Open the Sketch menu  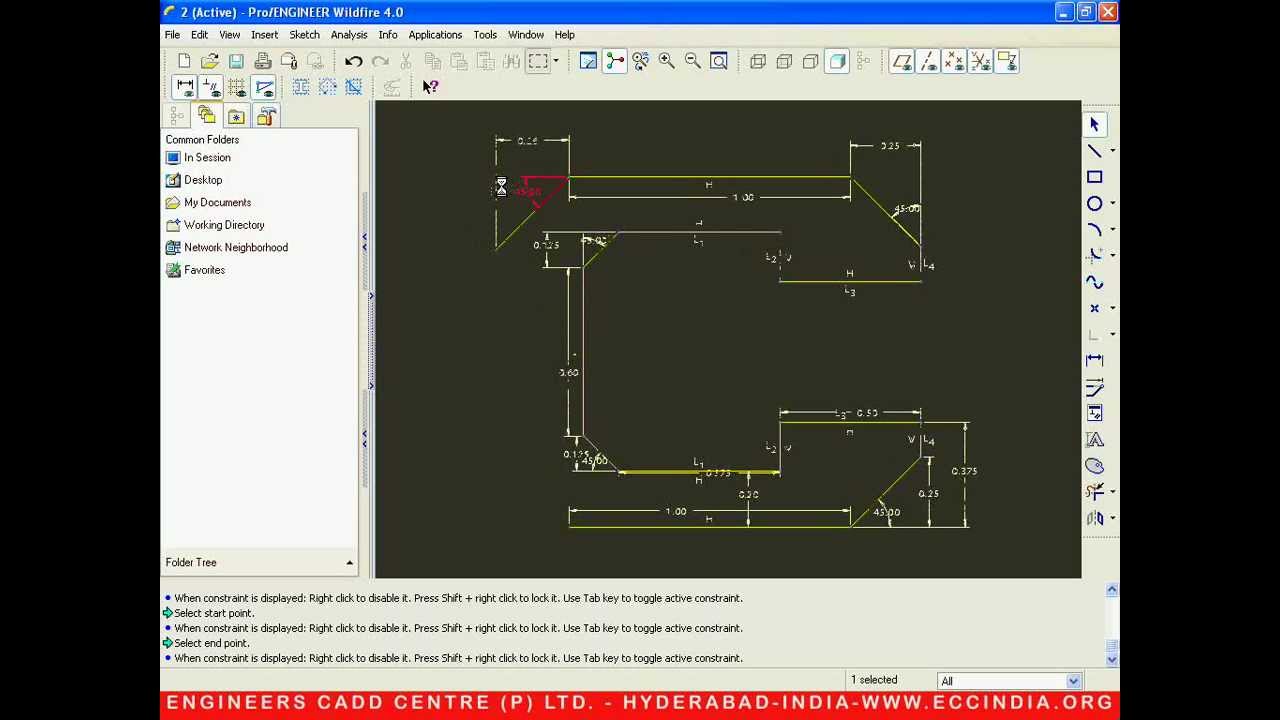tap(304, 35)
